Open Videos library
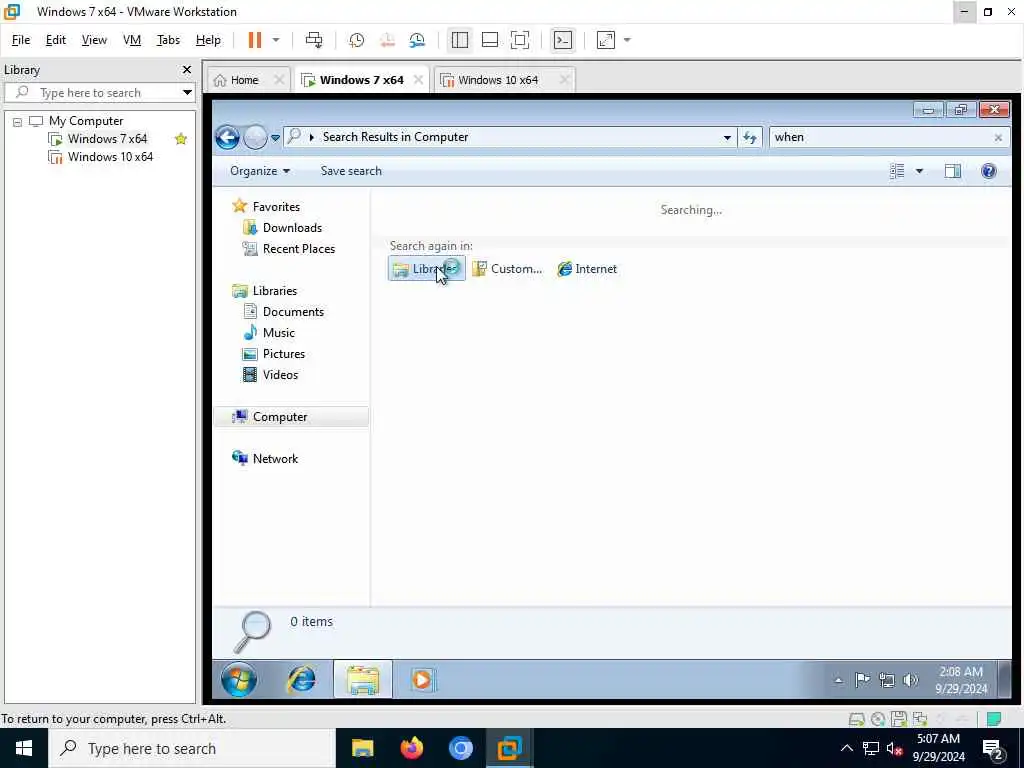The height and width of the screenshot is (768, 1024). click(x=280, y=374)
